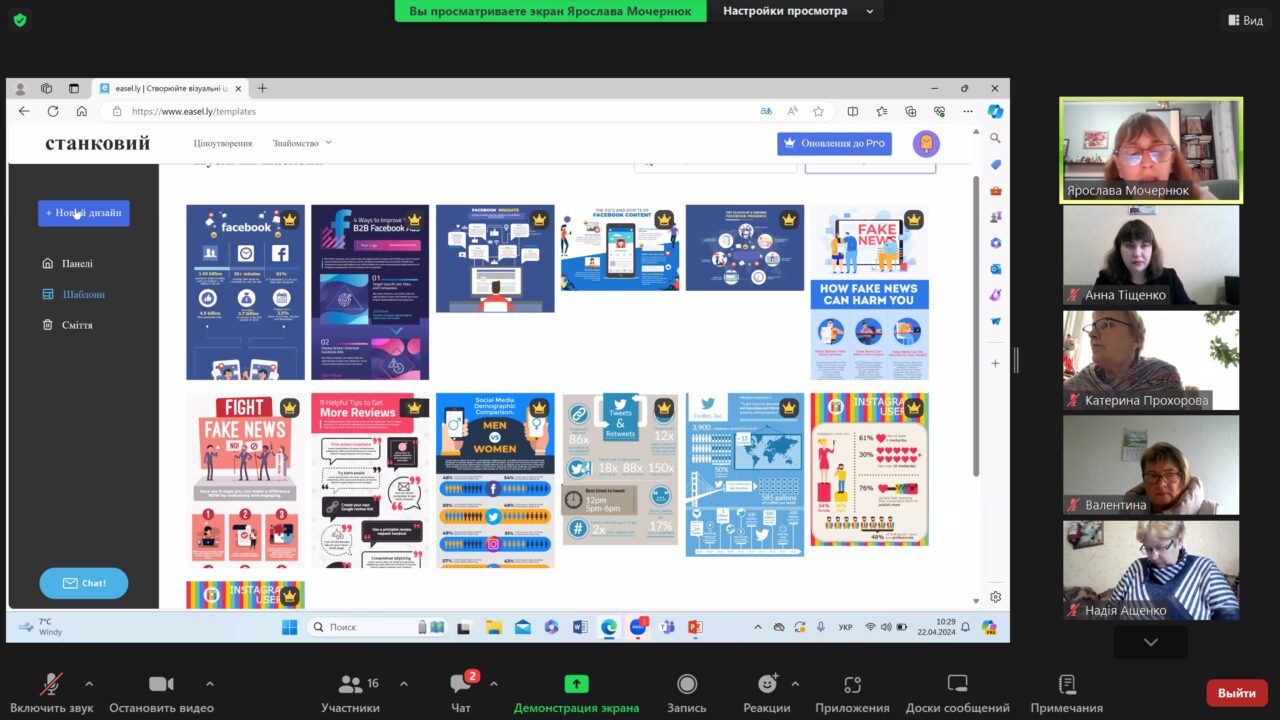Click translate page icon in address bar
The width and height of the screenshot is (1280, 720).
[x=766, y=112]
